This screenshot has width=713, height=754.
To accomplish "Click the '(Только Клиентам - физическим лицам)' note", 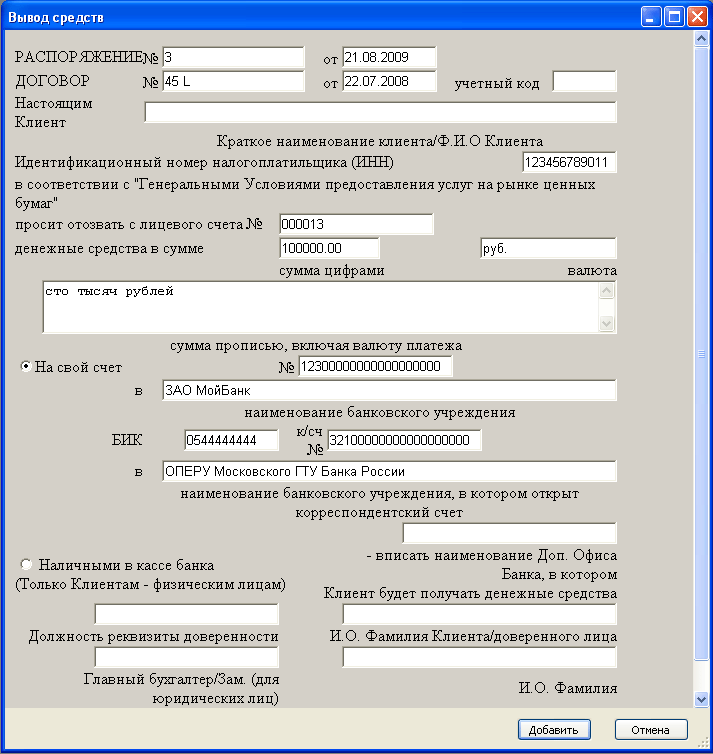I will [150, 585].
